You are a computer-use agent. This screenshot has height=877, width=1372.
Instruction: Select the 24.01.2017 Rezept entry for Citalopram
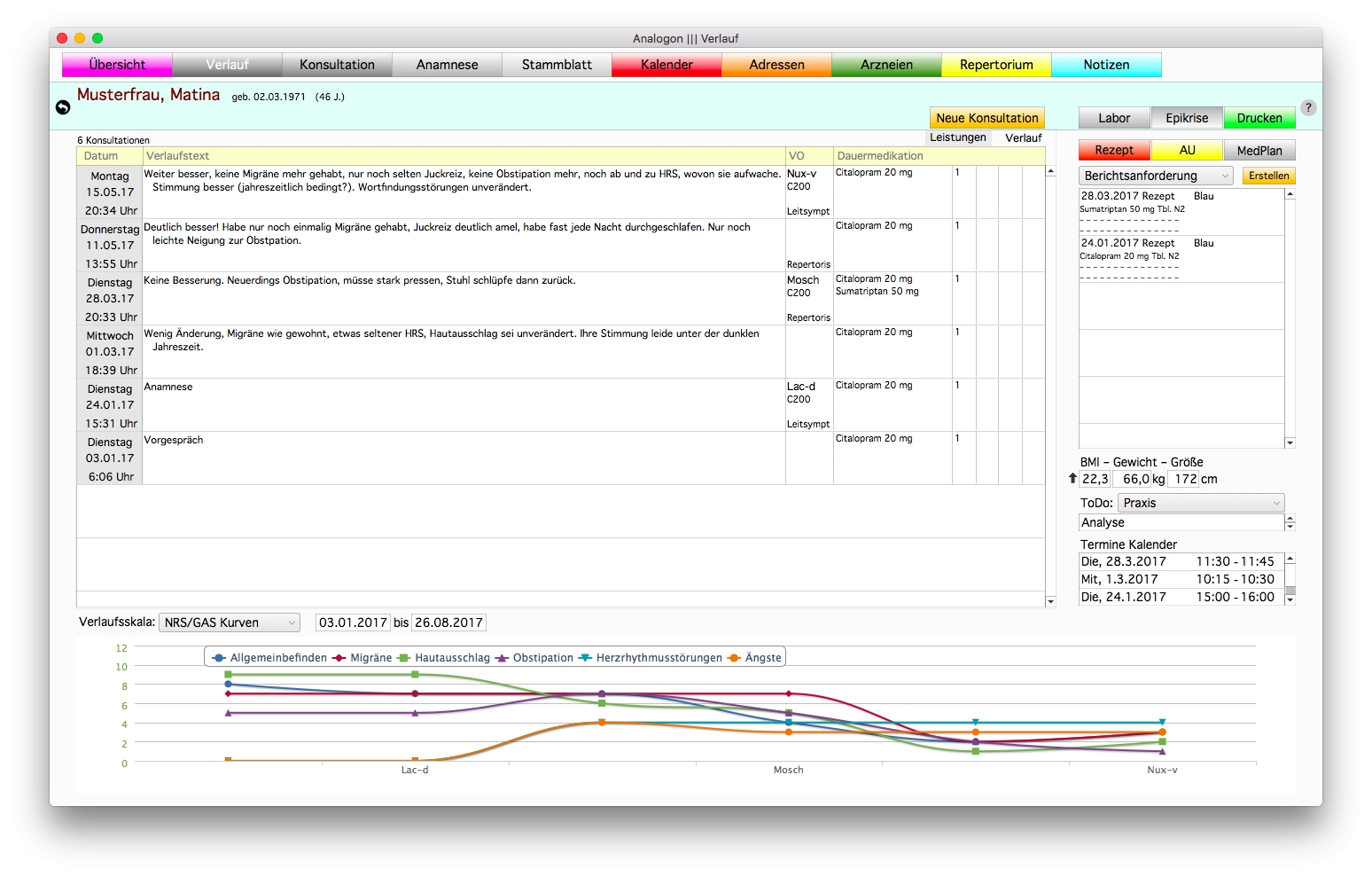(1181, 259)
